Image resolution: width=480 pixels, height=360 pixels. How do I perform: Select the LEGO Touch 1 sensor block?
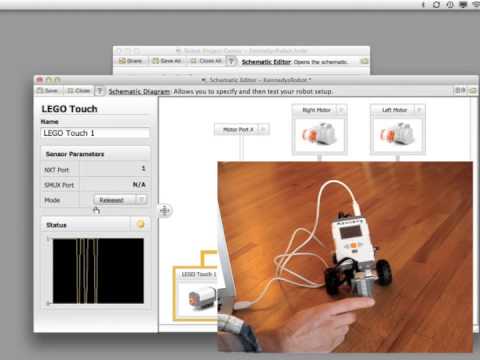point(195,293)
